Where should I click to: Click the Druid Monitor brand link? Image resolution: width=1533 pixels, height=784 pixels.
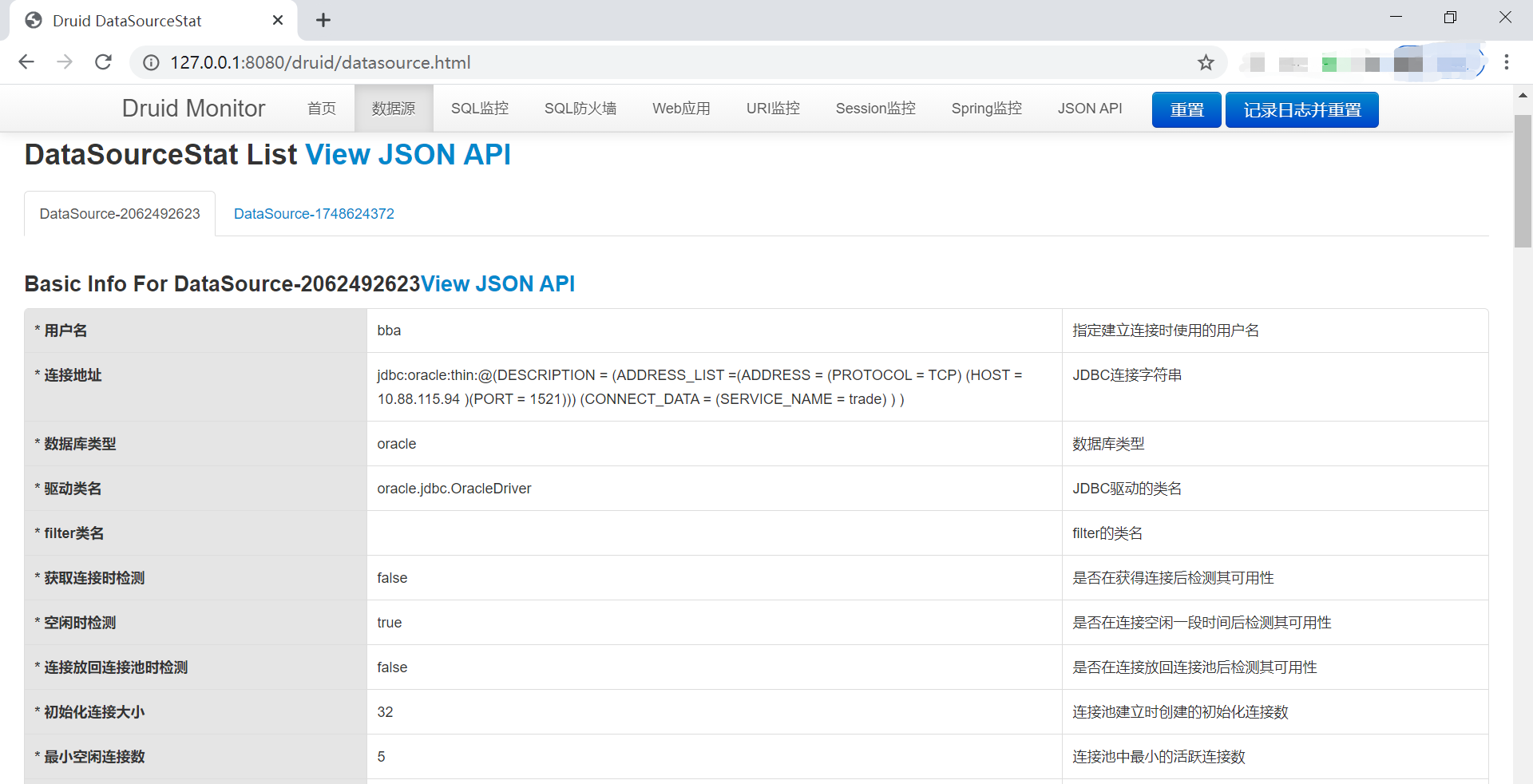coord(193,109)
